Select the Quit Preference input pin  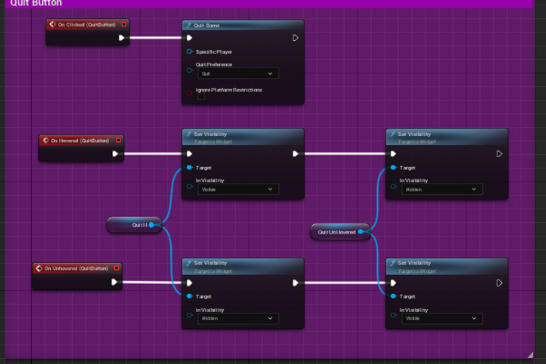click(x=189, y=70)
